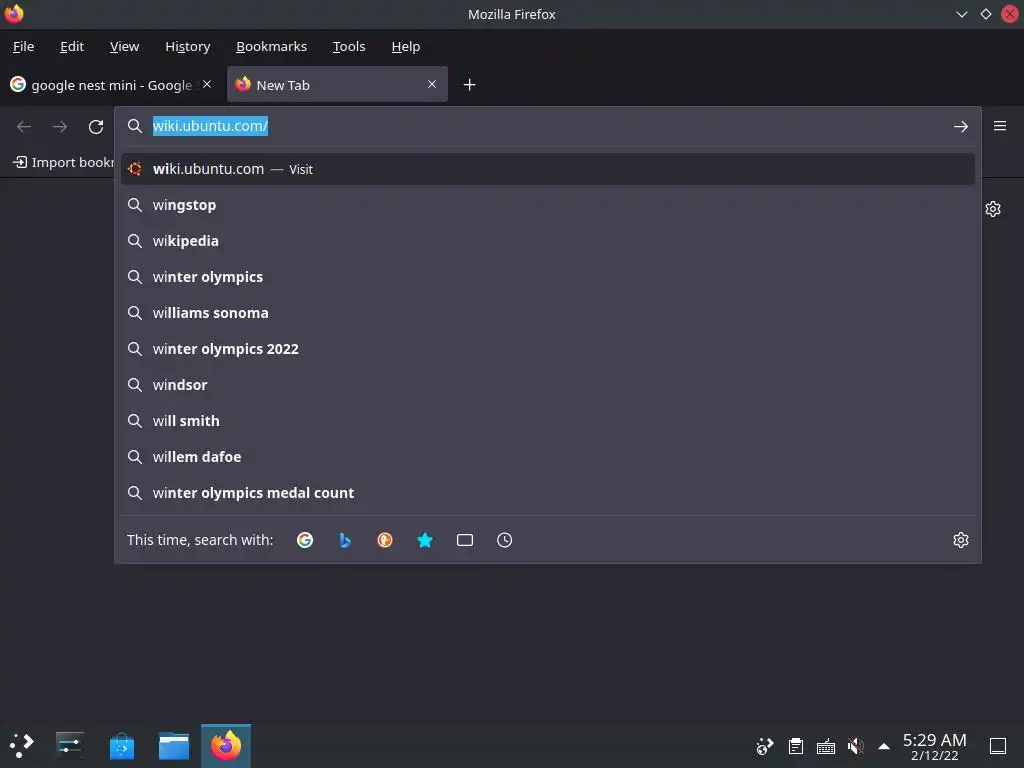Screen dimensions: 1024x768
Task: Go forward to the next page
Action: [60, 127]
